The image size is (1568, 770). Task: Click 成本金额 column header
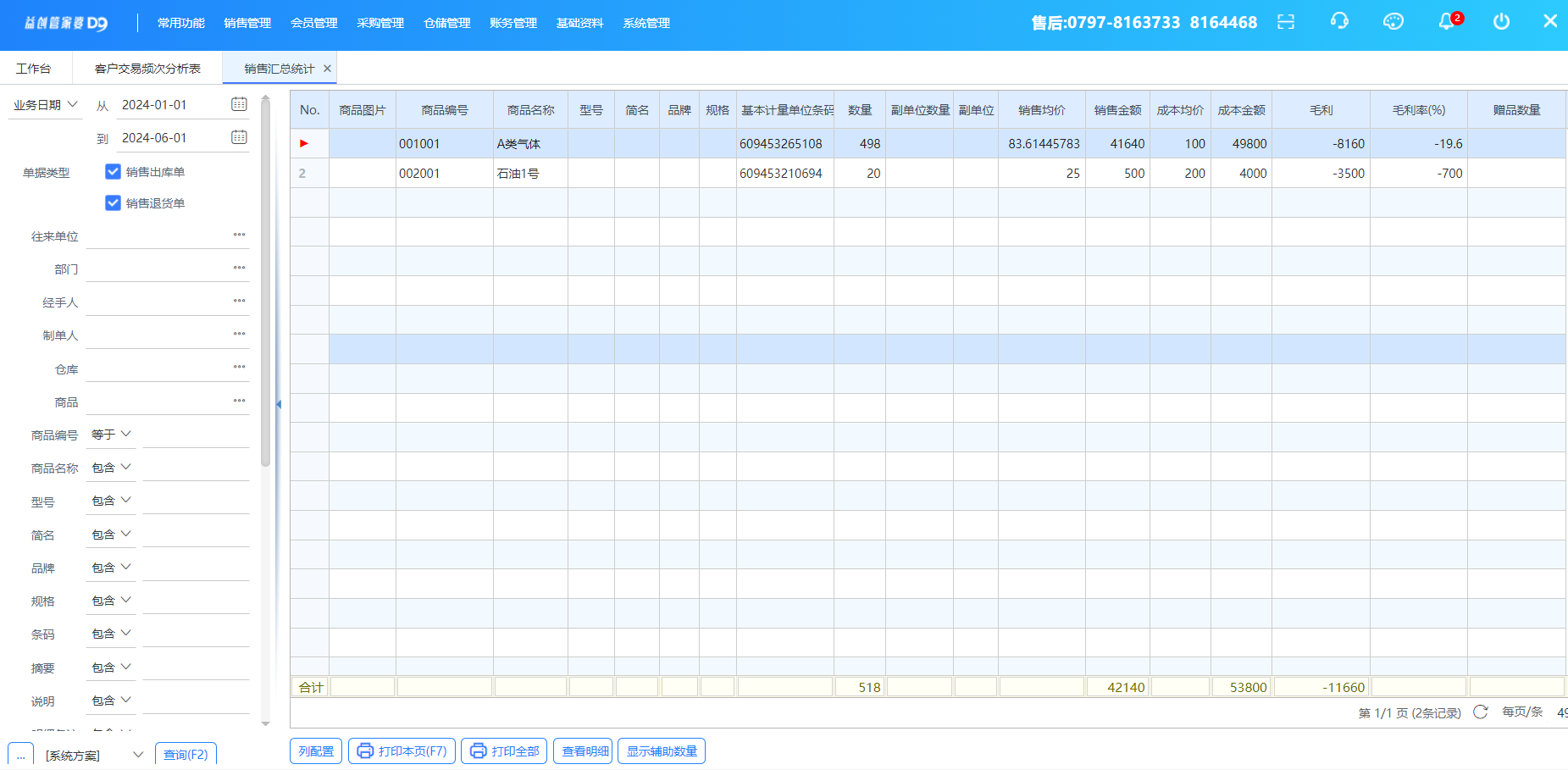coord(1241,110)
